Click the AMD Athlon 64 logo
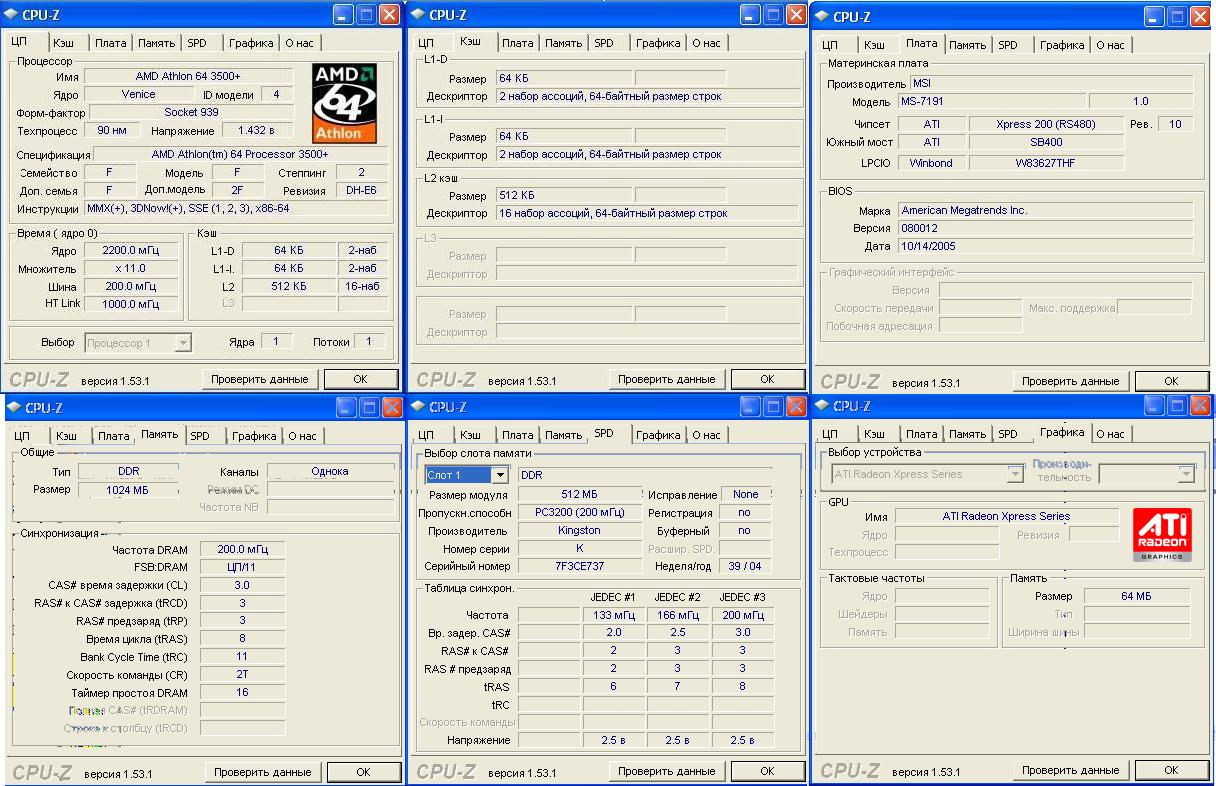1216x786 pixels. coord(344,104)
